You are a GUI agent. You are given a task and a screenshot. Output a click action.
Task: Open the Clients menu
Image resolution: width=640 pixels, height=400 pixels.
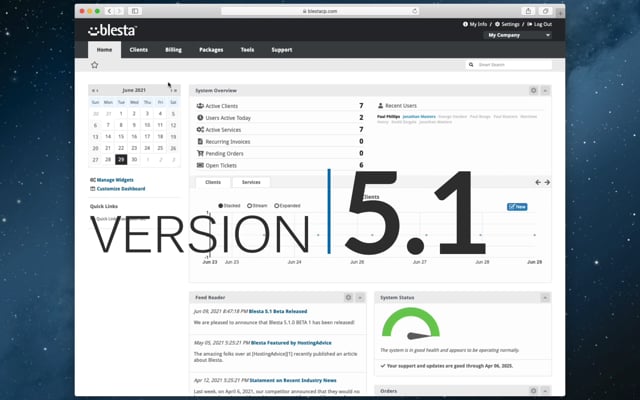pos(139,50)
